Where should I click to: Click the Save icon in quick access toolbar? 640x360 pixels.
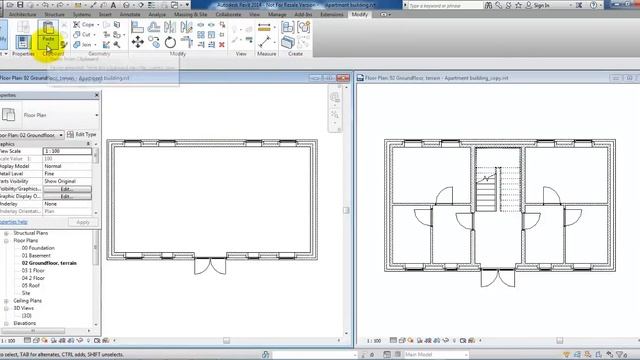20,5
